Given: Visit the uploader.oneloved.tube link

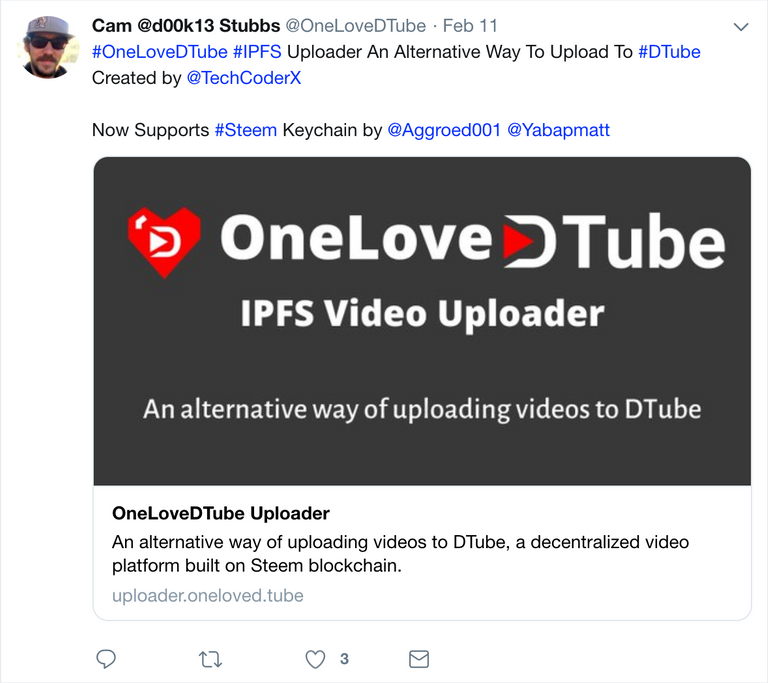Looking at the screenshot, I should pos(208,595).
